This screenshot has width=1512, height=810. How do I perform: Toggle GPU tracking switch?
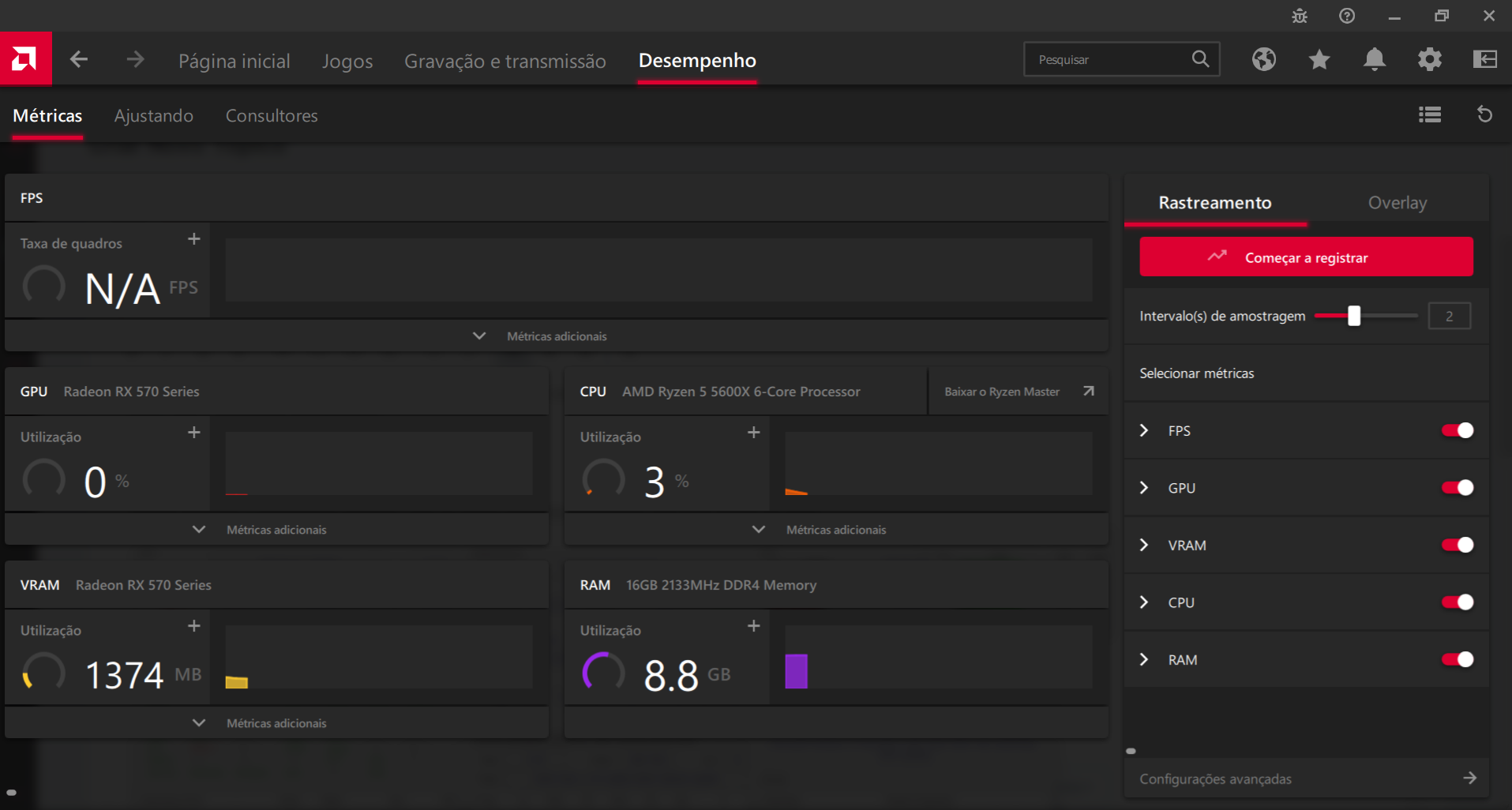(1458, 488)
